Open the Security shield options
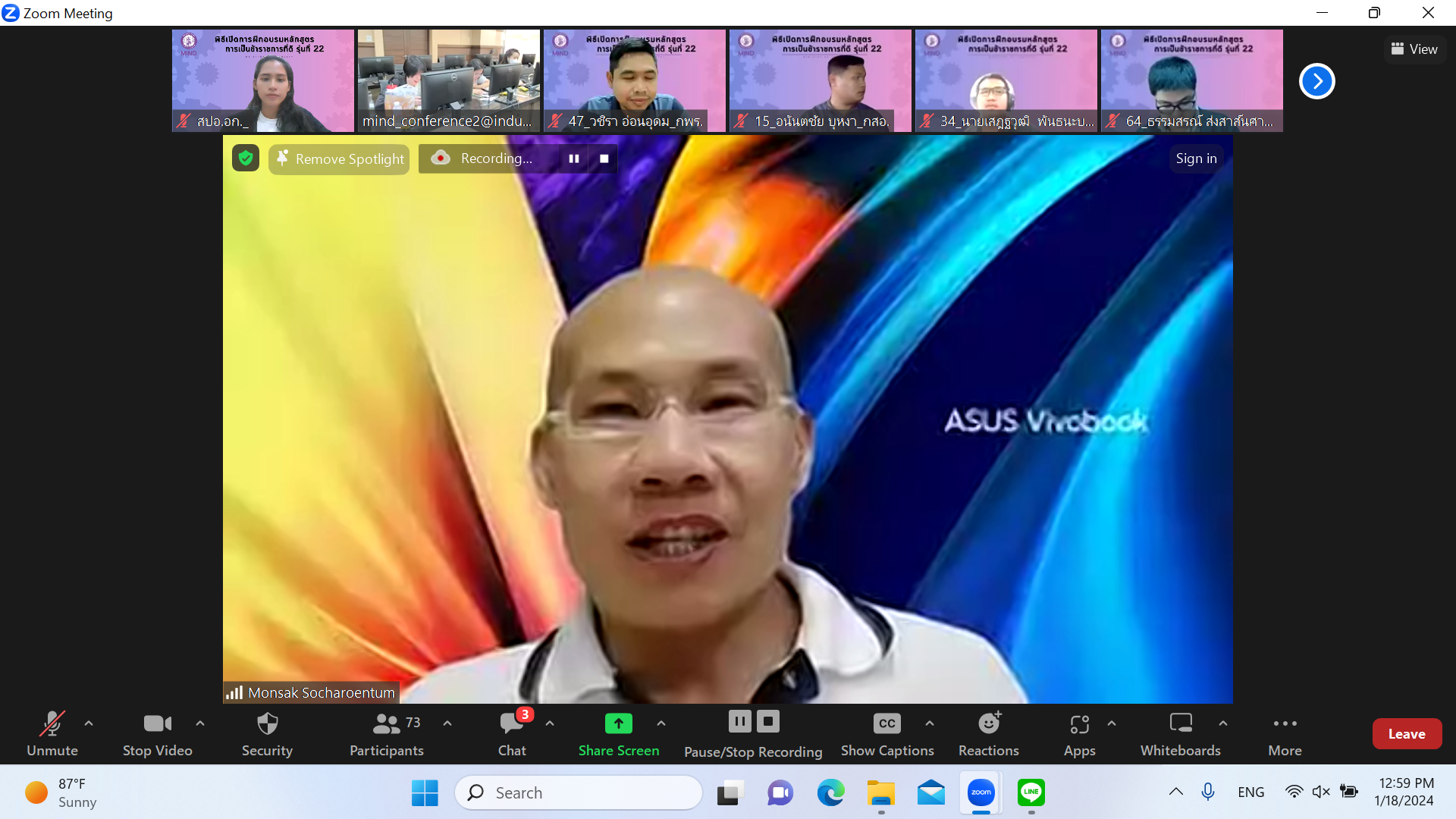The height and width of the screenshot is (819, 1456). coord(267,733)
